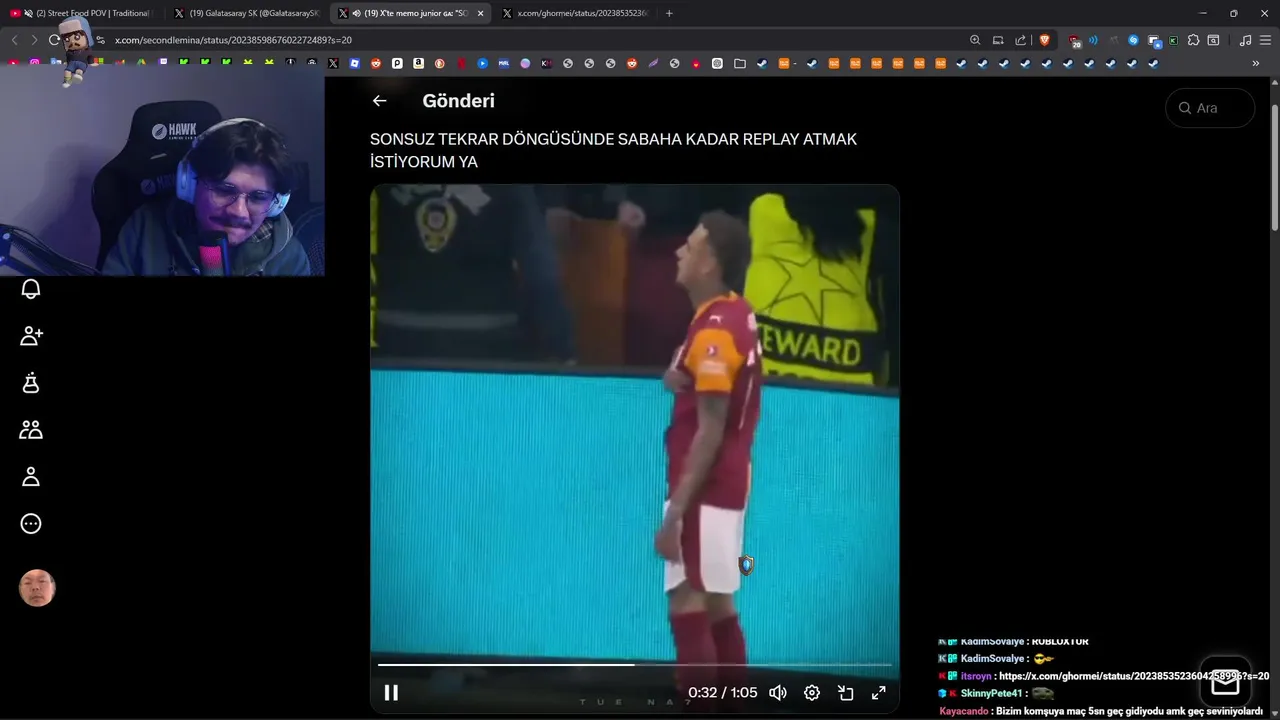Open the extension with the 20 badge
This screenshot has width=1280, height=720.
pos(1075,41)
